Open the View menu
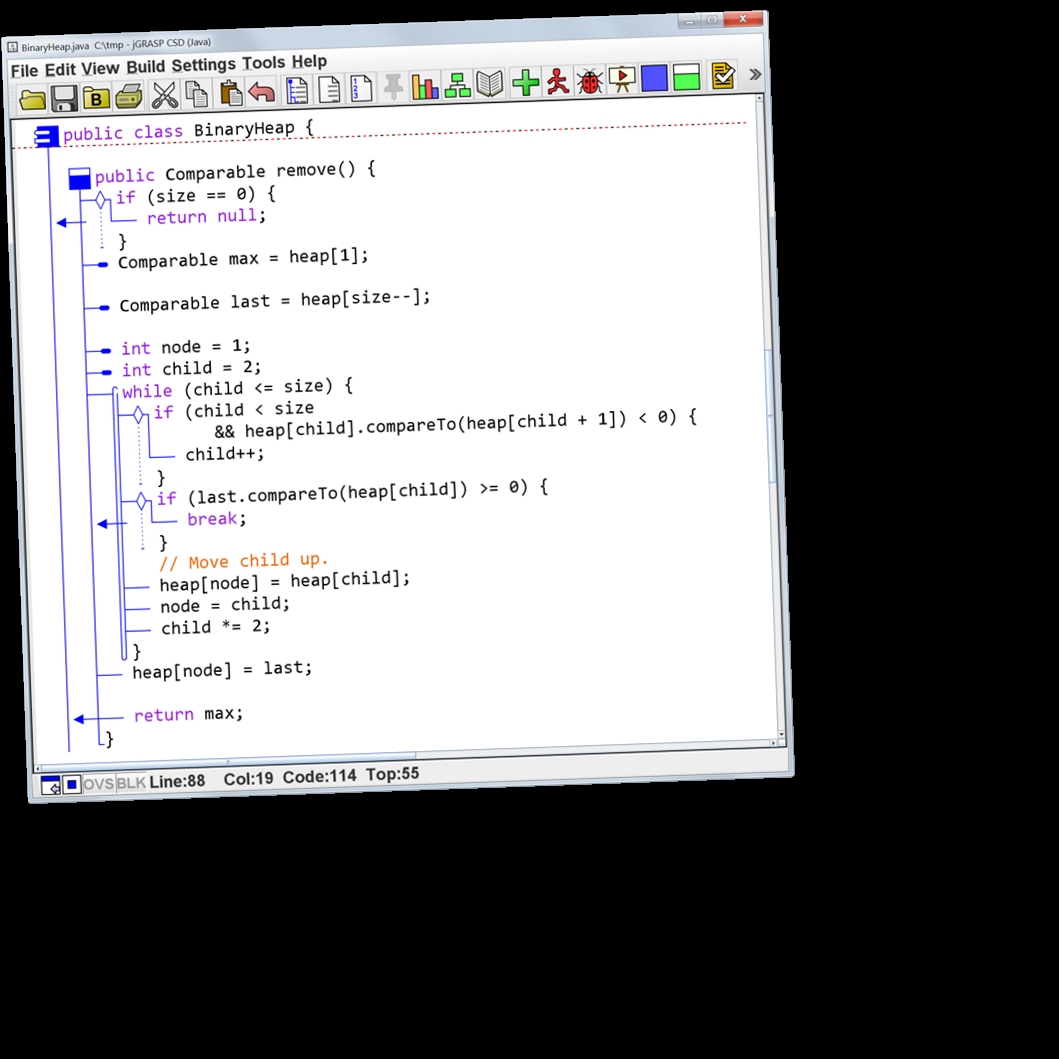Viewport: 1059px width, 1059px height. [x=100, y=68]
